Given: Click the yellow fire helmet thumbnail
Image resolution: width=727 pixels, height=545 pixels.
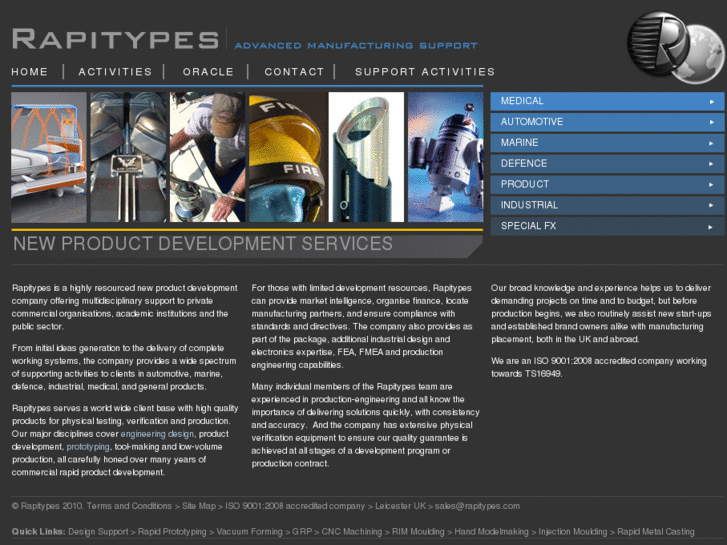Looking at the screenshot, I should point(287,157).
